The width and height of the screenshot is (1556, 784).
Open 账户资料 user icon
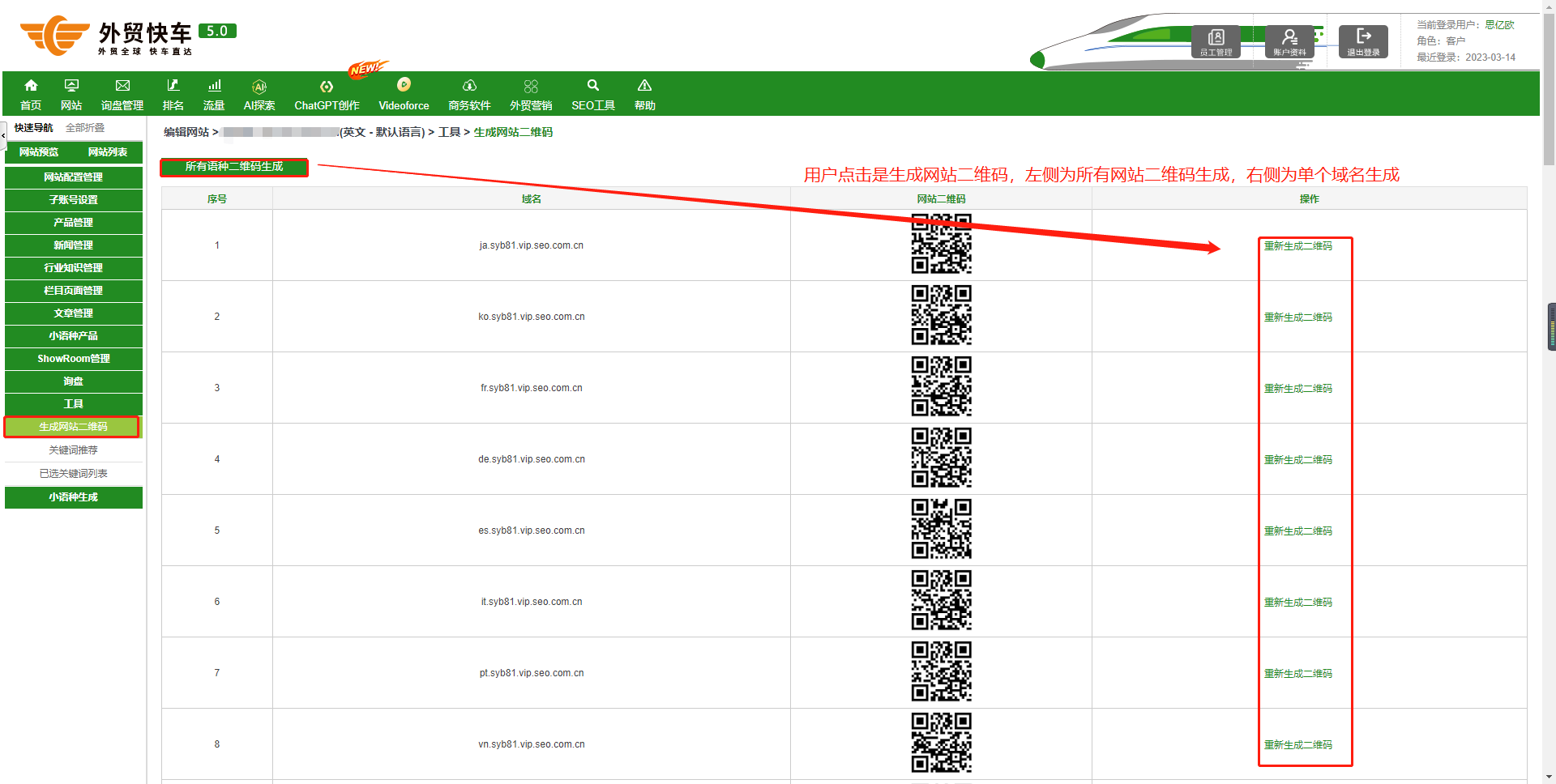coord(1289,41)
